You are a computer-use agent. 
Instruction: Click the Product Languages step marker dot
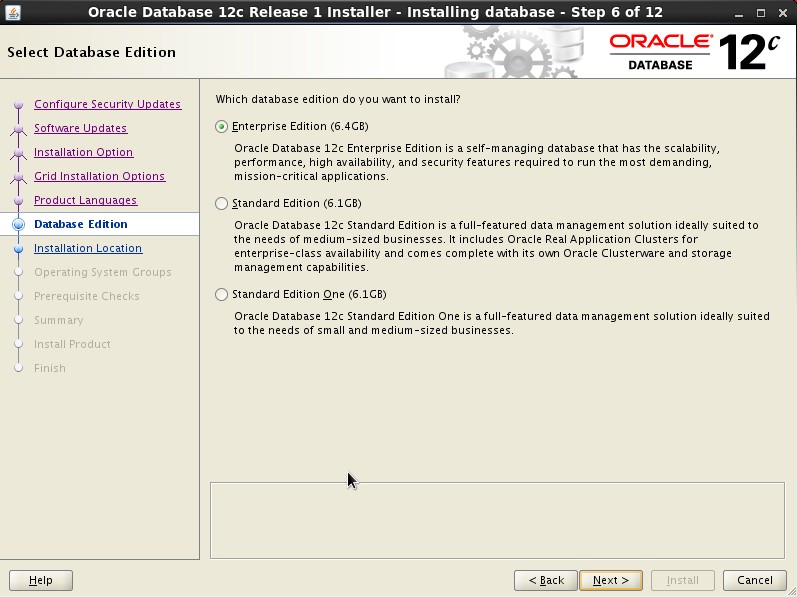pos(19,201)
